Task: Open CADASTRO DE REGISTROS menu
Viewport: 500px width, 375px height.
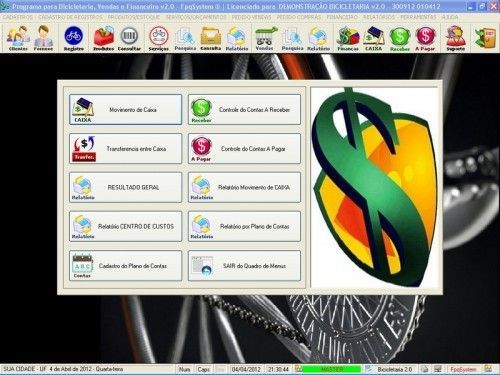Action: pyautogui.click(x=71, y=17)
